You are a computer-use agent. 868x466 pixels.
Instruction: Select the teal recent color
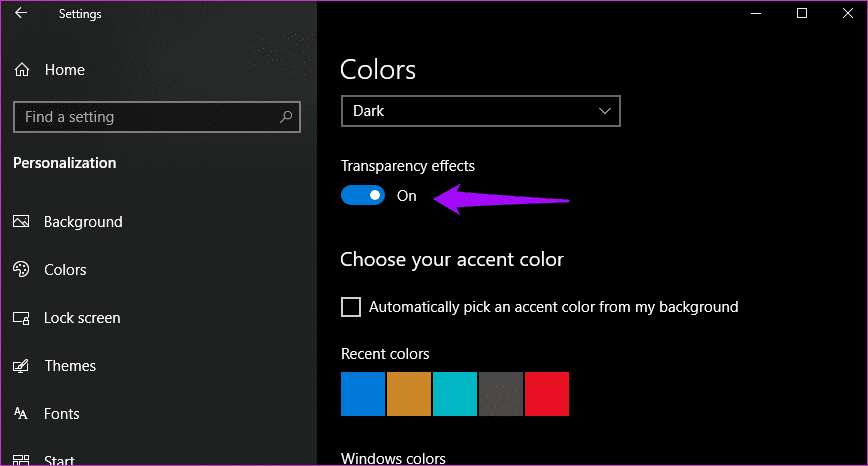click(454, 393)
